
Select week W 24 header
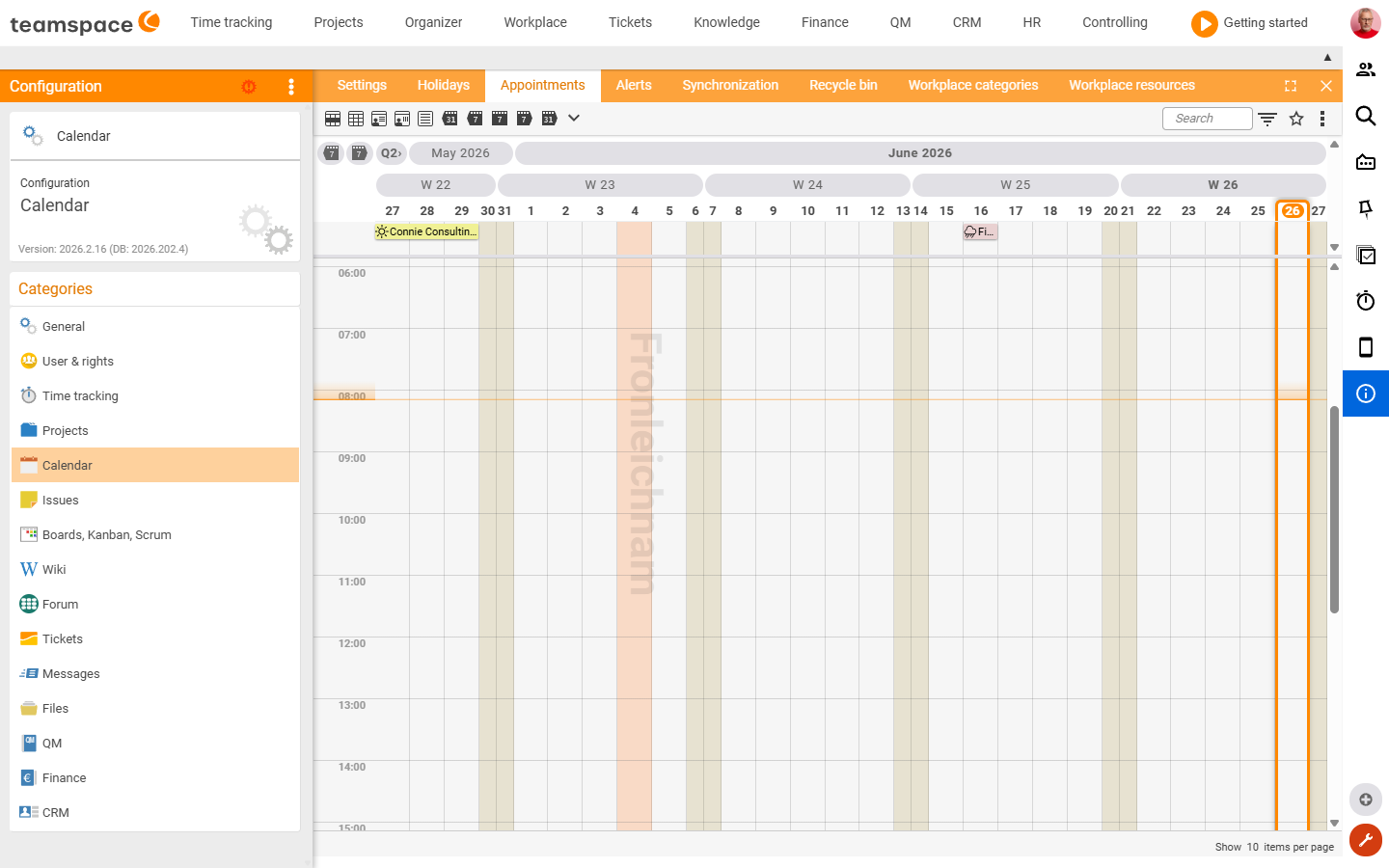tap(808, 185)
